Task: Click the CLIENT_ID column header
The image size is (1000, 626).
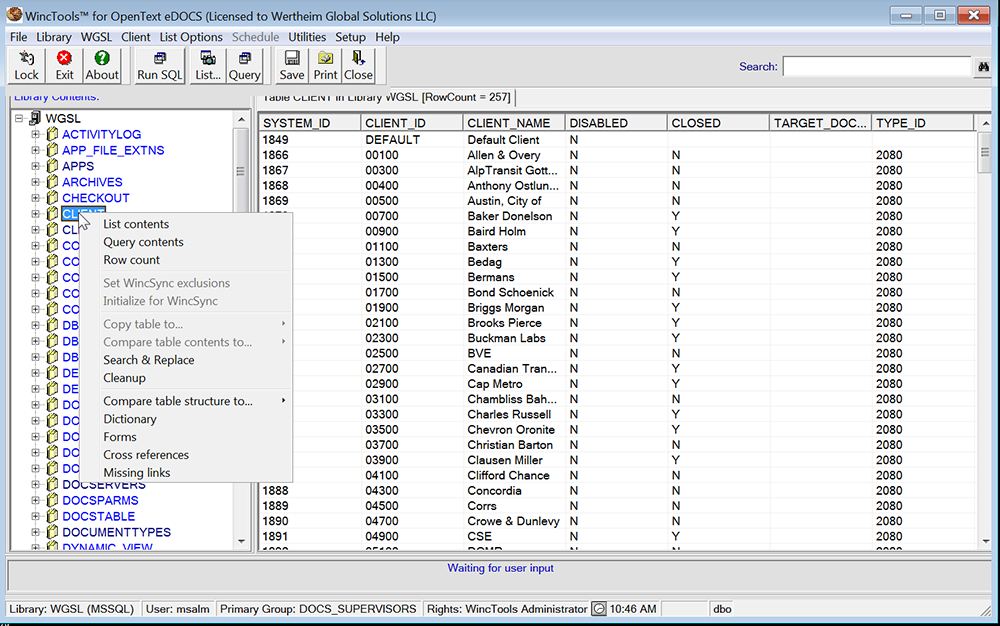Action: (411, 123)
